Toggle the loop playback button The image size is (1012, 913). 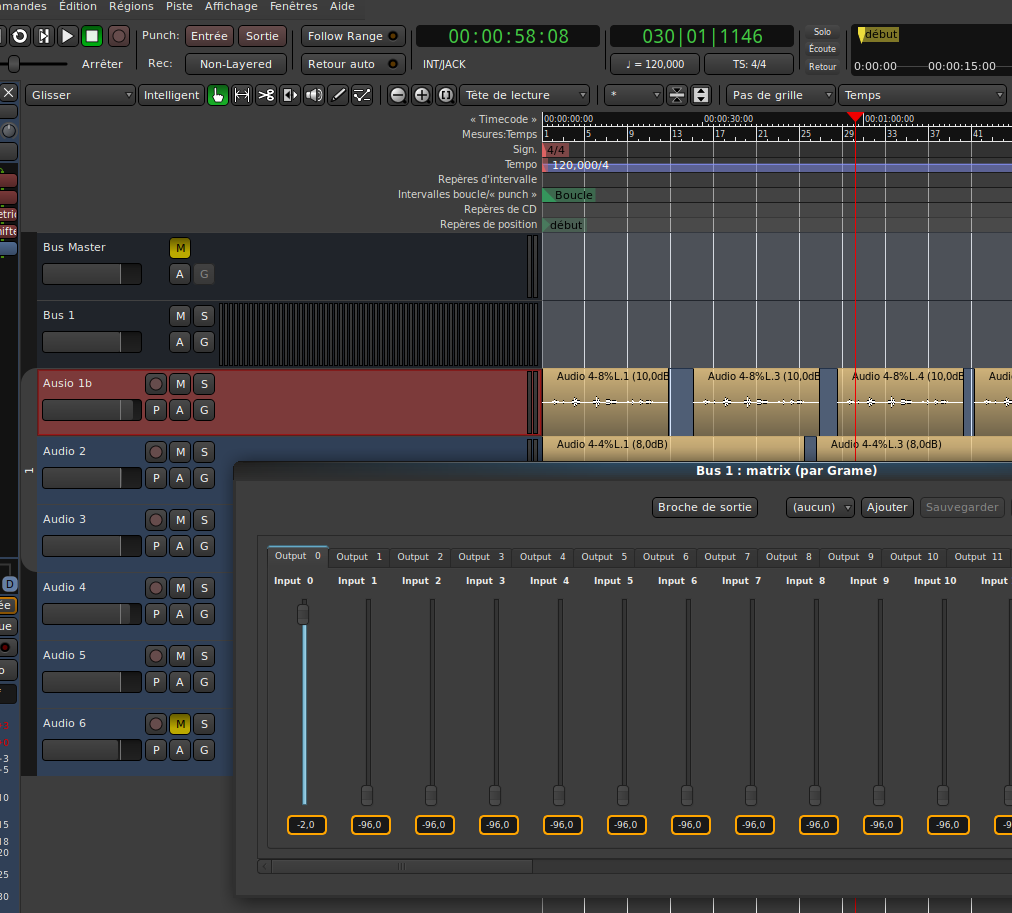click(20, 36)
